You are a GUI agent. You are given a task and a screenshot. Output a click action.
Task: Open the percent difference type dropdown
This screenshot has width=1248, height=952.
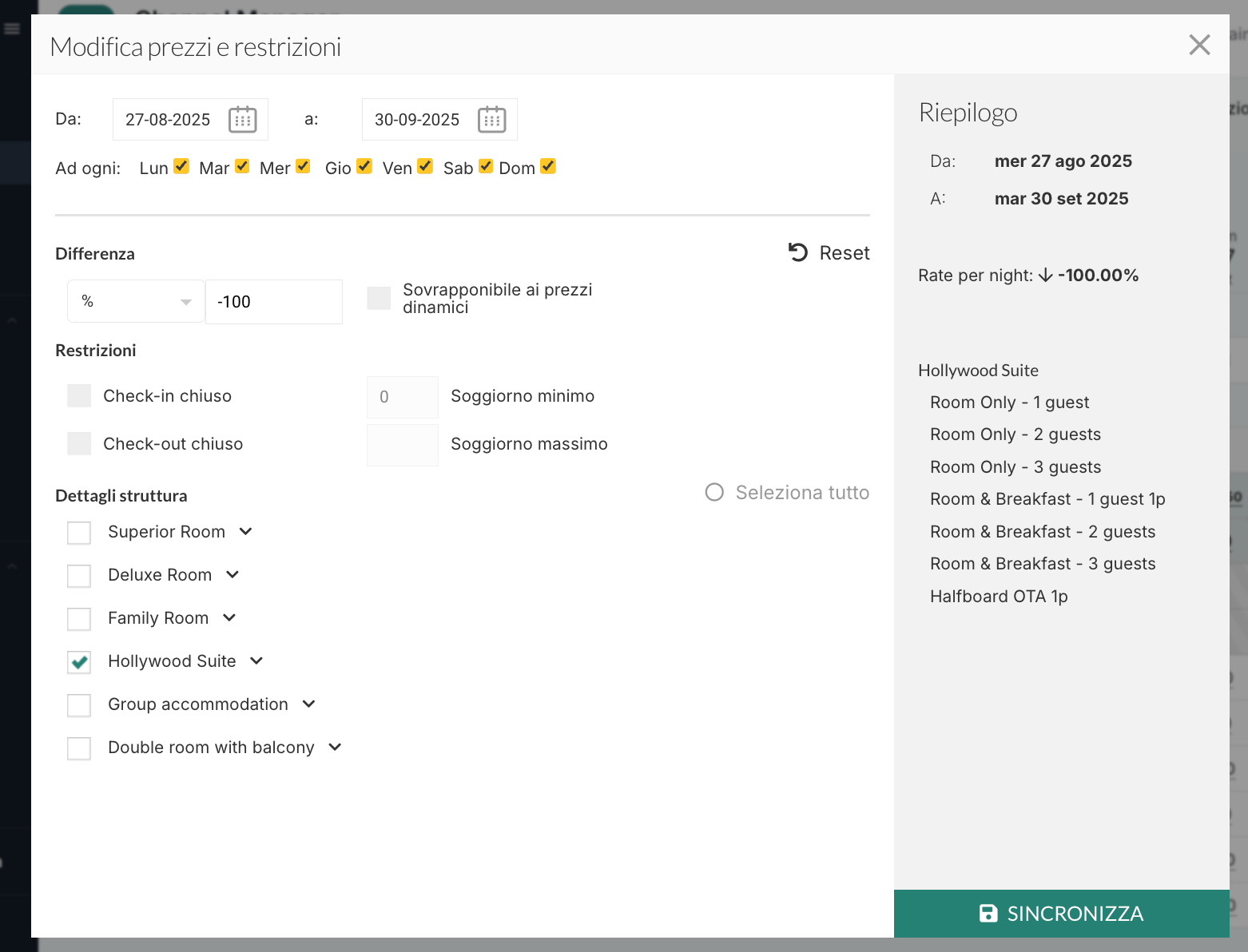(x=136, y=301)
